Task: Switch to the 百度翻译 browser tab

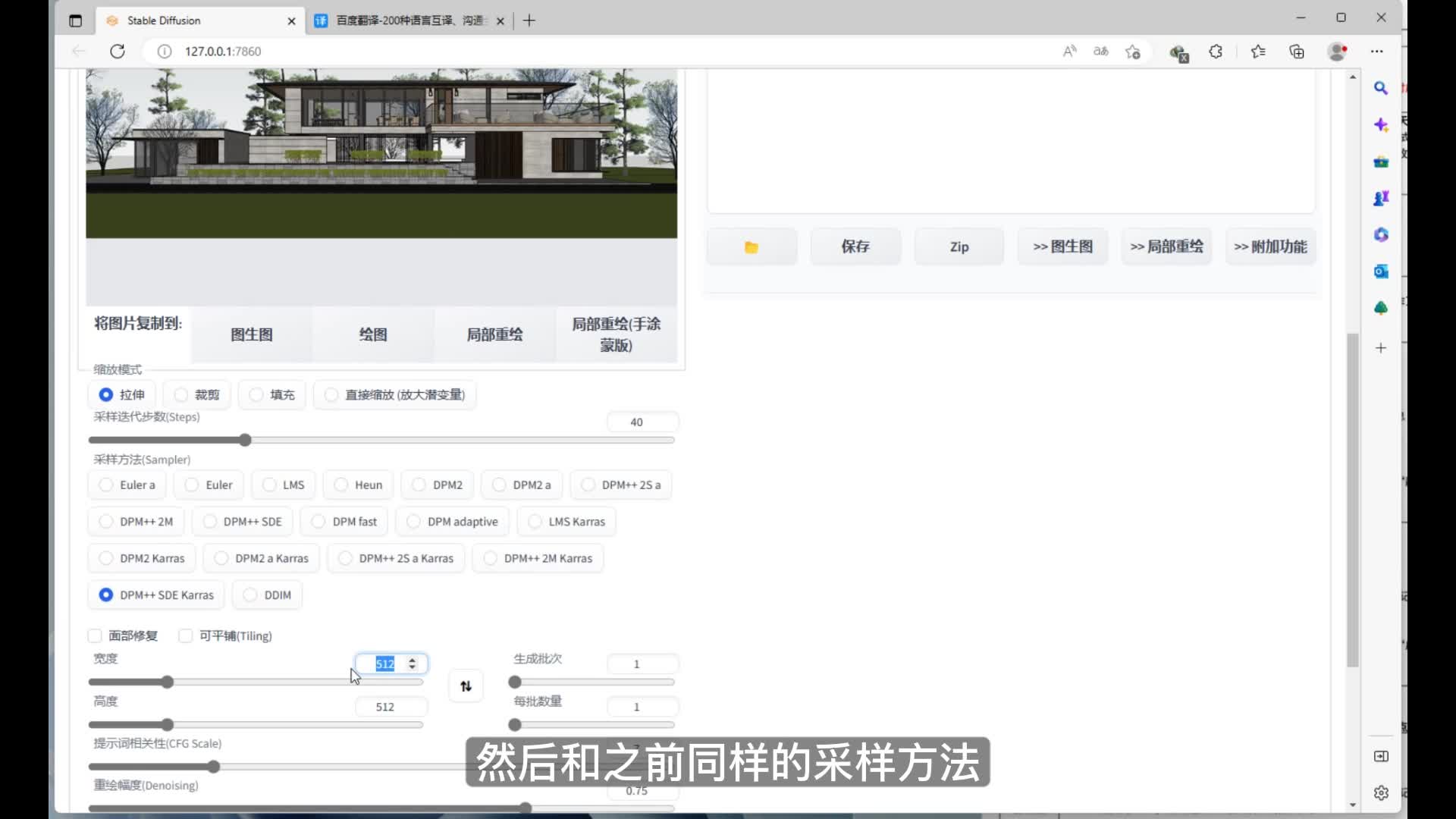Action: (x=409, y=20)
